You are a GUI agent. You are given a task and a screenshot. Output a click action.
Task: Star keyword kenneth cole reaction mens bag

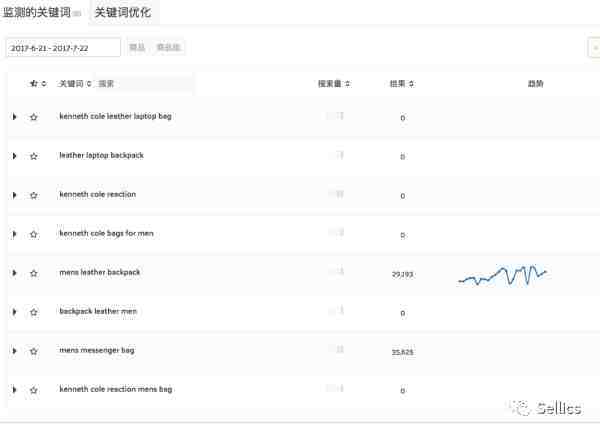click(x=34, y=390)
